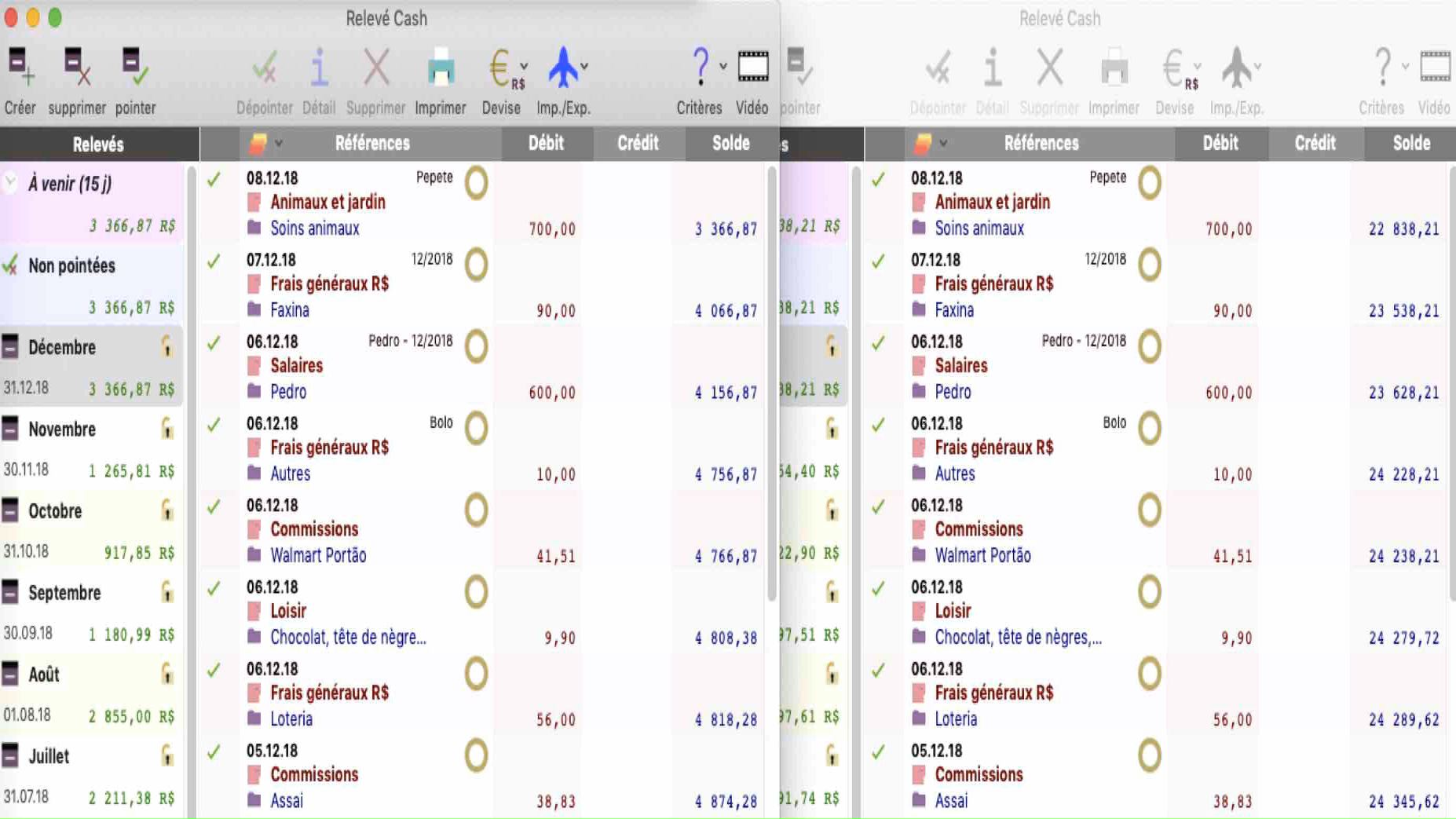The width and height of the screenshot is (1456, 819).
Task: Click Créer statement icon in front window
Action: [20, 67]
